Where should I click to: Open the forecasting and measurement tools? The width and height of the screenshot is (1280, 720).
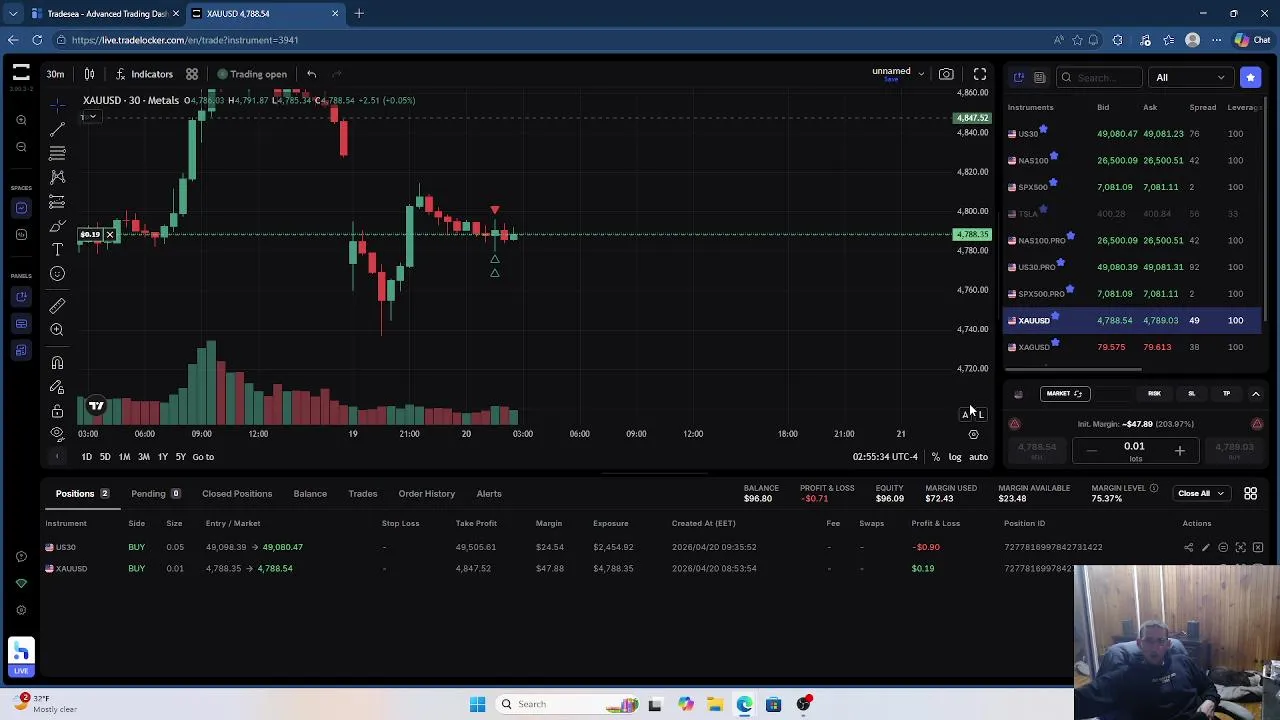57,202
